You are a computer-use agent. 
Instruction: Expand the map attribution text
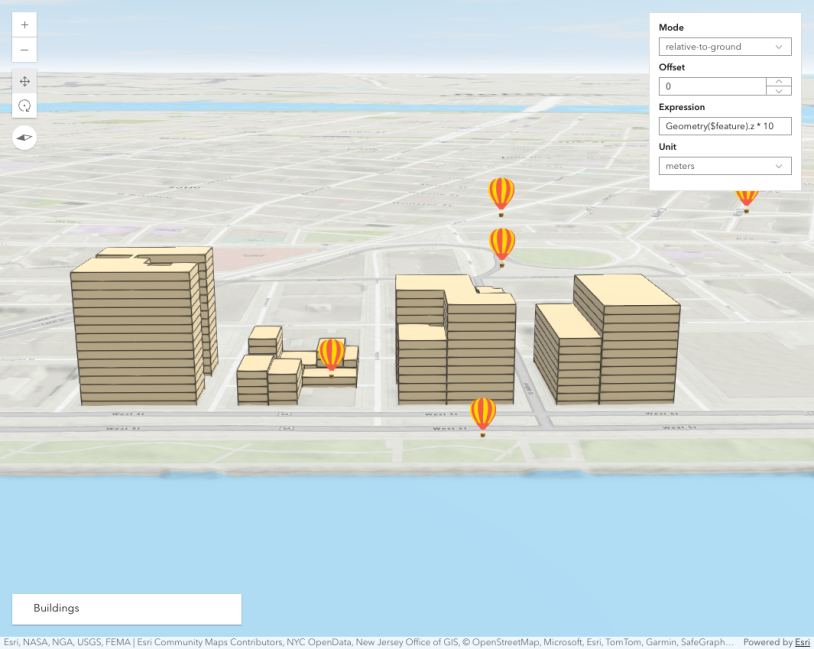click(x=370, y=642)
